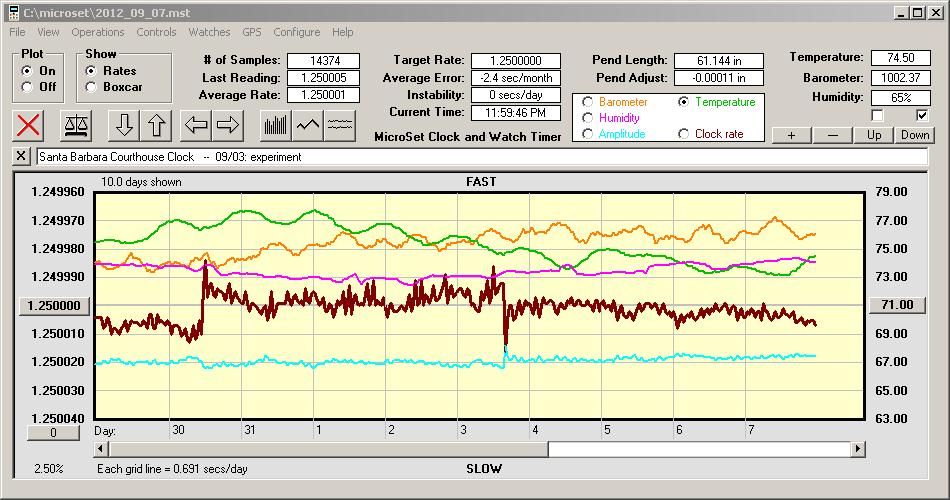The image size is (950, 500).
Task: Tick the unchecked box under Humidity
Action: tap(877, 115)
